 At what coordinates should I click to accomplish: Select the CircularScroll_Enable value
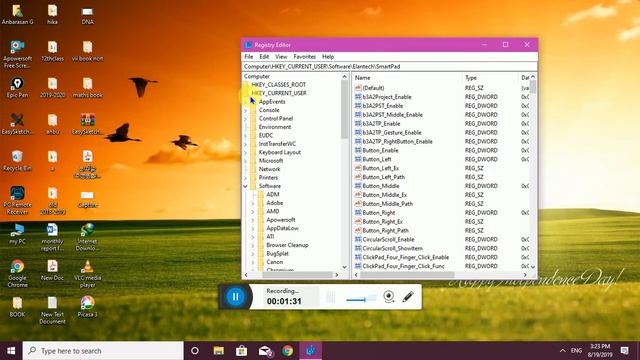tap(388, 240)
